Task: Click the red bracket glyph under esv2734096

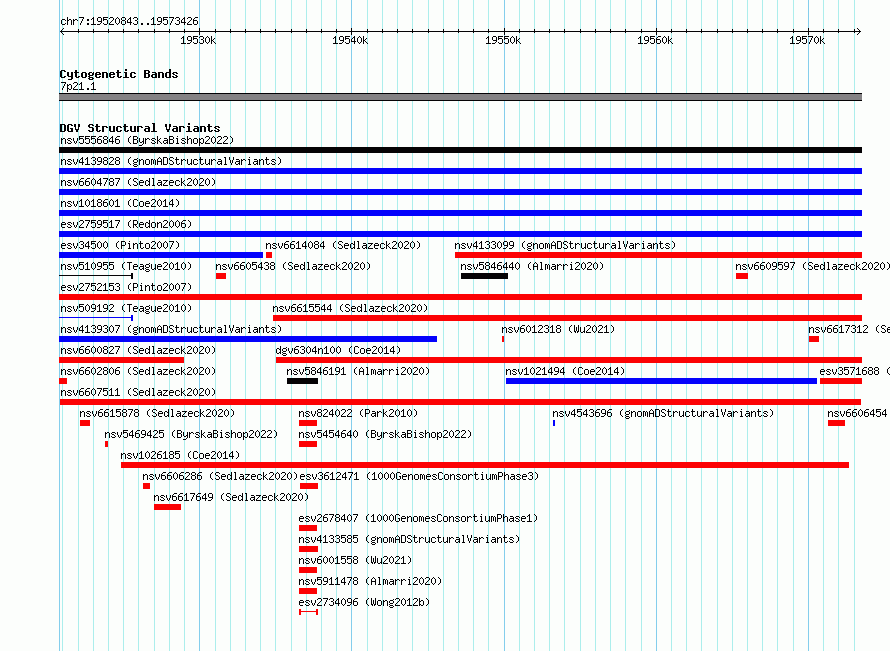Action: click(308, 612)
